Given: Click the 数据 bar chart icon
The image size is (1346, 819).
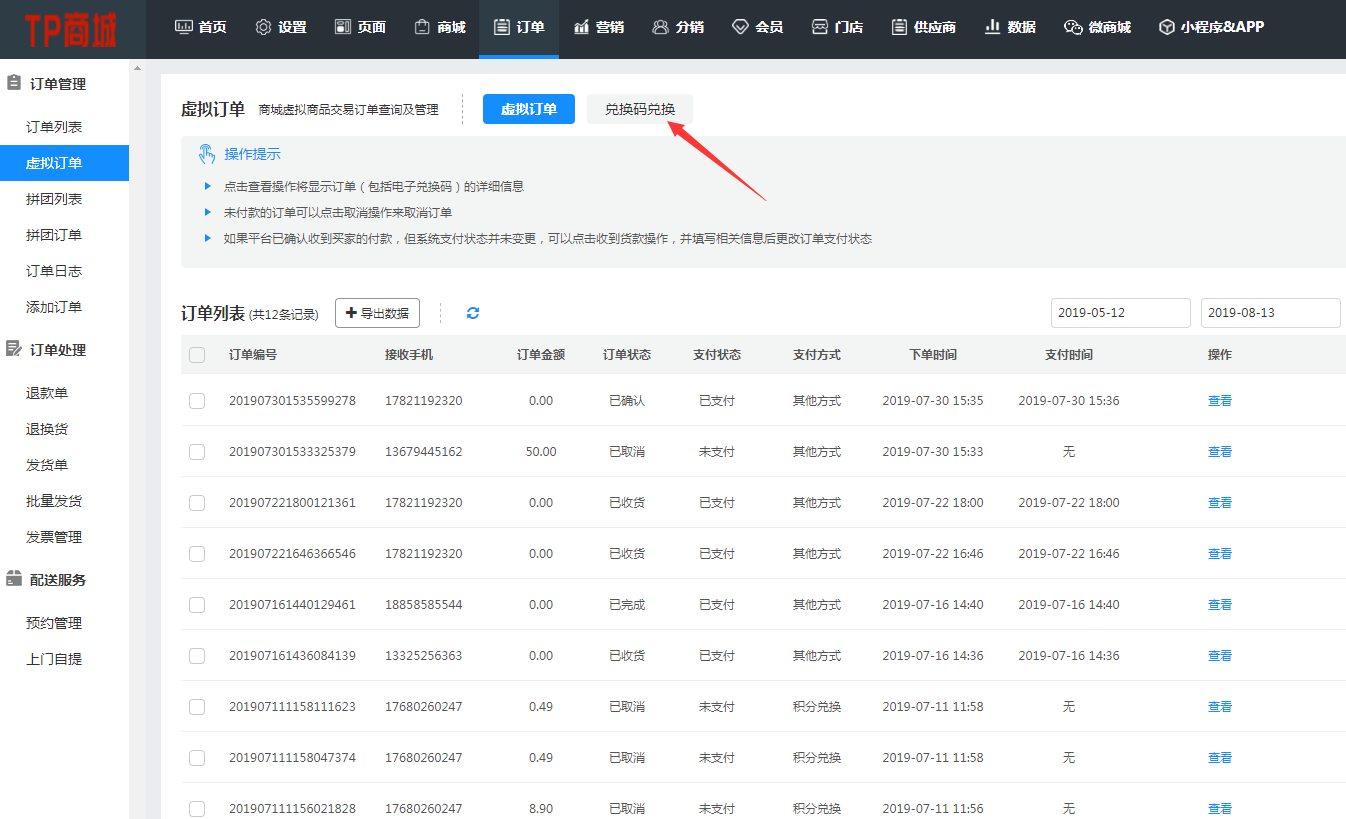Looking at the screenshot, I should [x=992, y=27].
